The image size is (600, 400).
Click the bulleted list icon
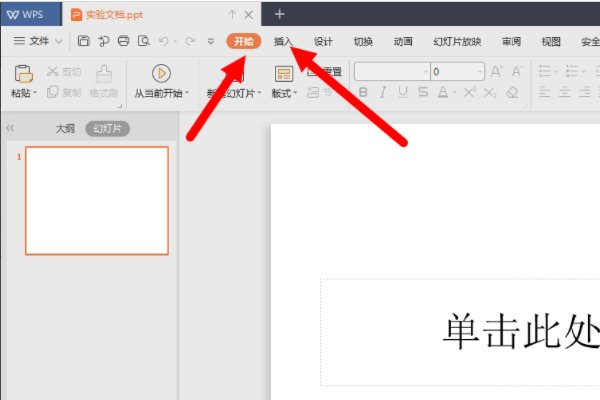pos(545,71)
